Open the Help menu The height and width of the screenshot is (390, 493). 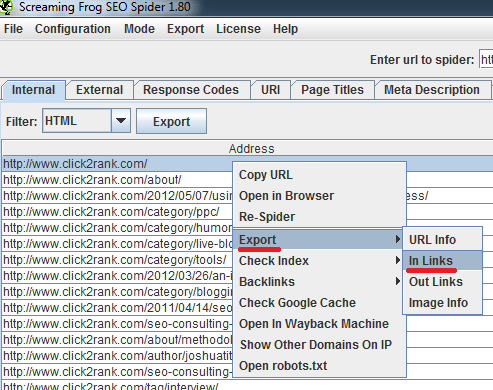pos(285,29)
